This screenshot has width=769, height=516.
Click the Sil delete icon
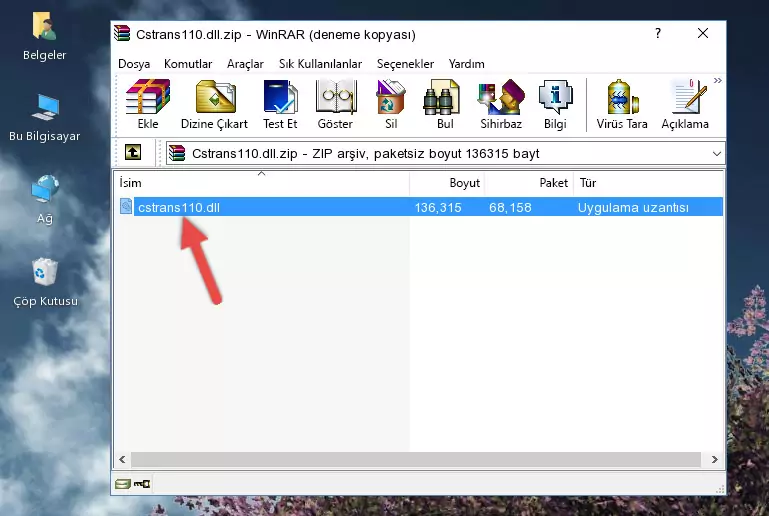pos(391,104)
